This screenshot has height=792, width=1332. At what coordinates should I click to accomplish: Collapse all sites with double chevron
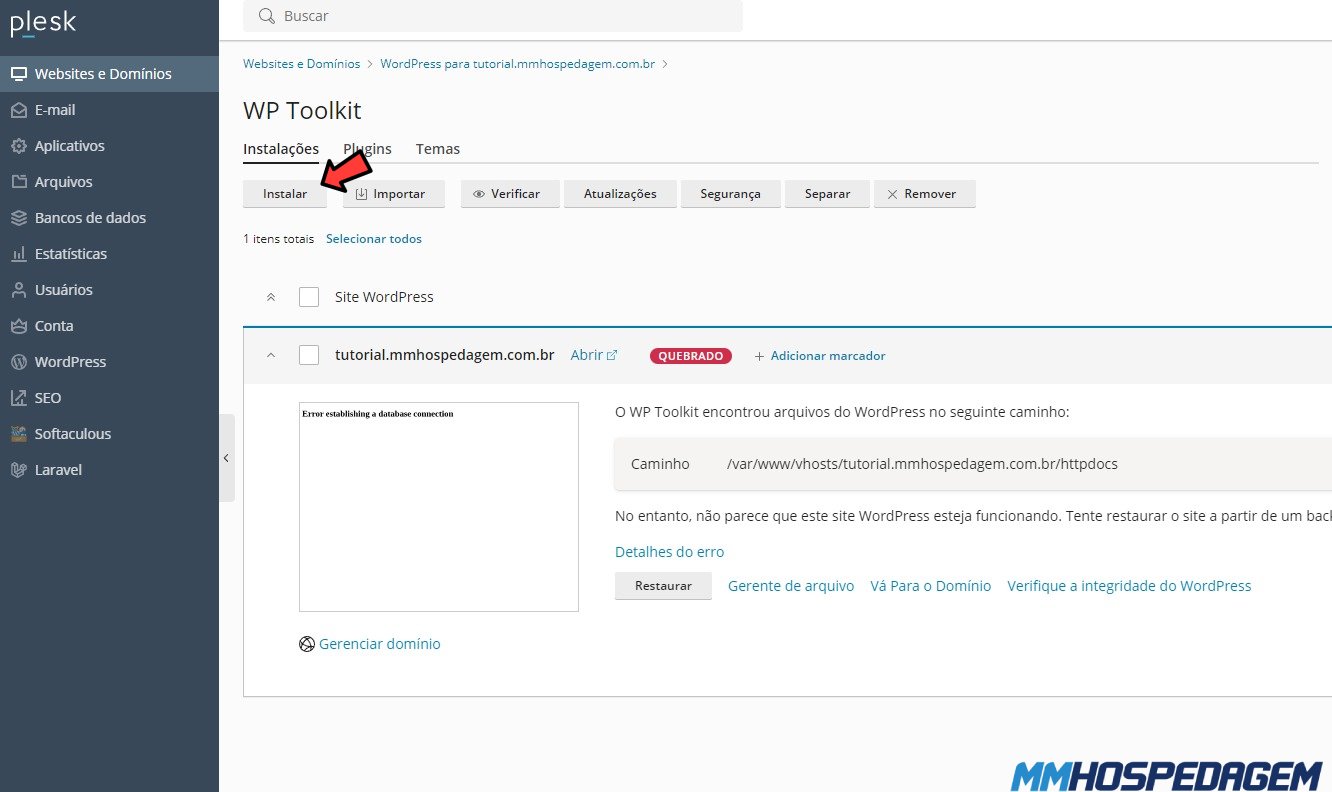(x=270, y=297)
